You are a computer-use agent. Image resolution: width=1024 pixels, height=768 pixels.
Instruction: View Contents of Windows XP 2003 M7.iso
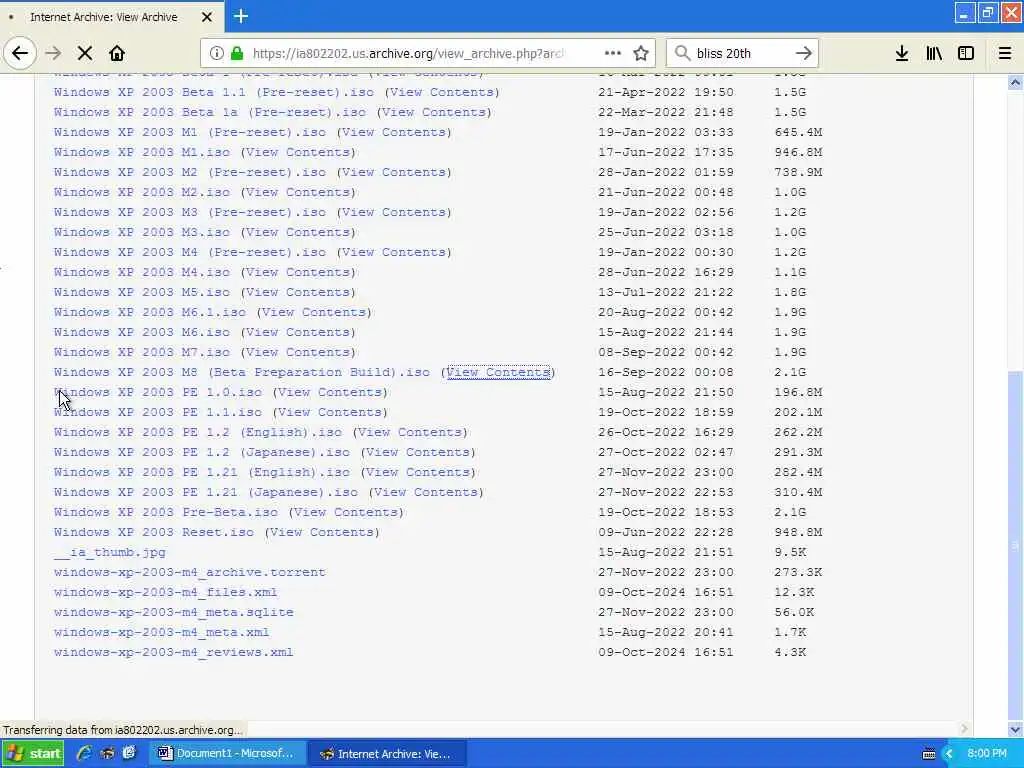click(x=298, y=352)
